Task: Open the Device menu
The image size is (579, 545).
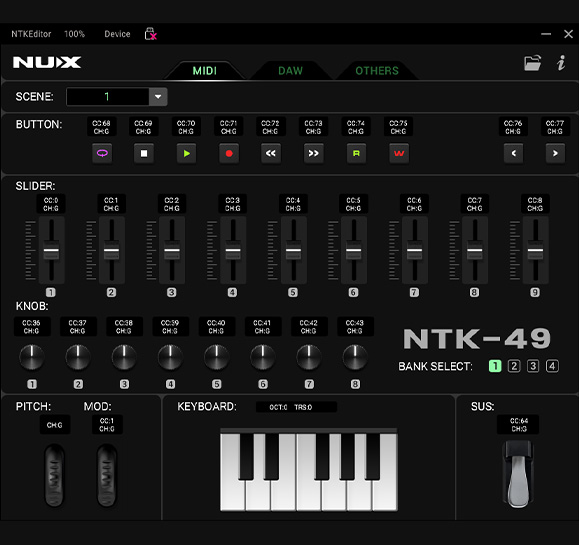Action: click(x=117, y=34)
